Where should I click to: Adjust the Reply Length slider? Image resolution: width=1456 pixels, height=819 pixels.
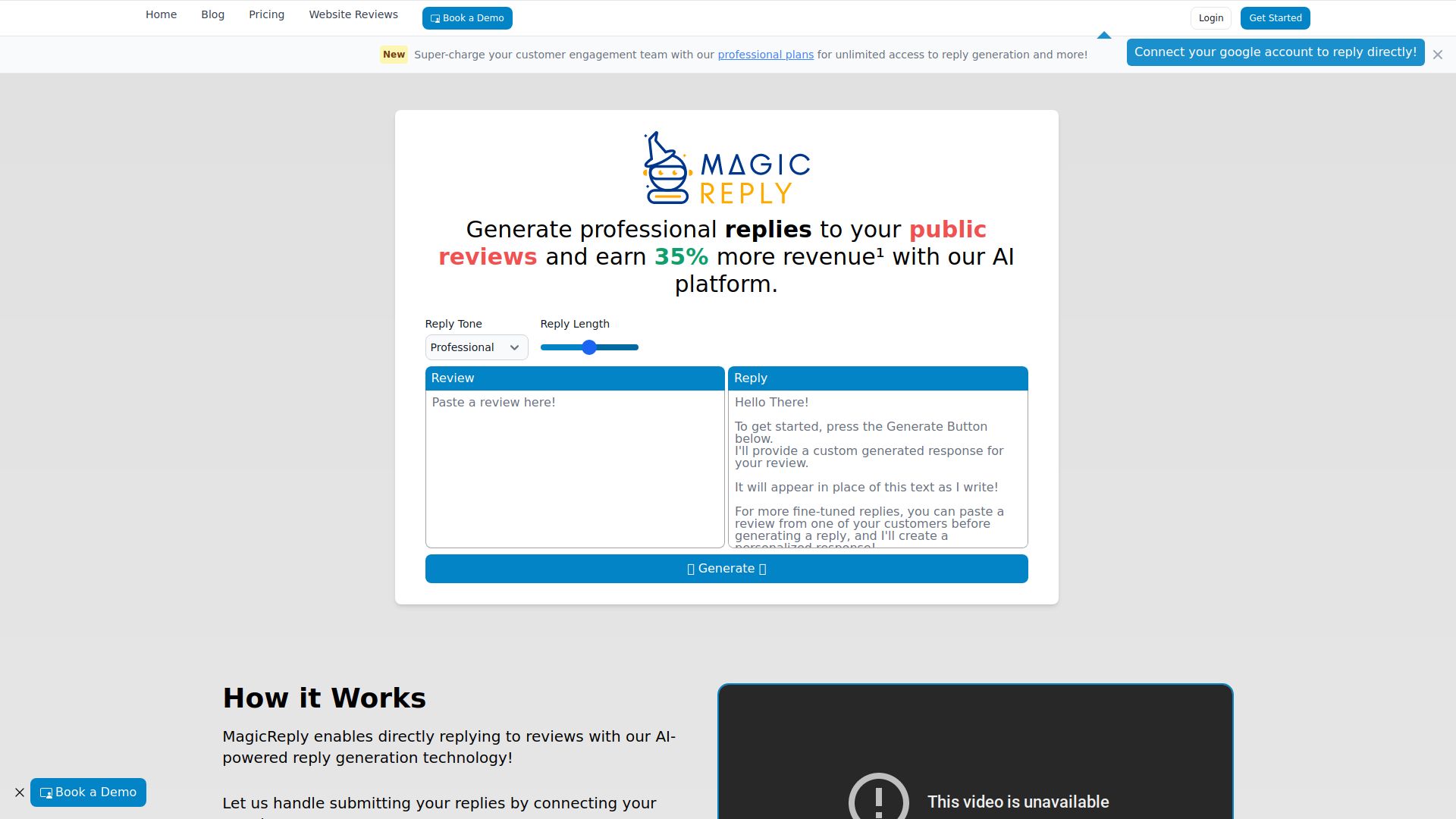point(589,347)
